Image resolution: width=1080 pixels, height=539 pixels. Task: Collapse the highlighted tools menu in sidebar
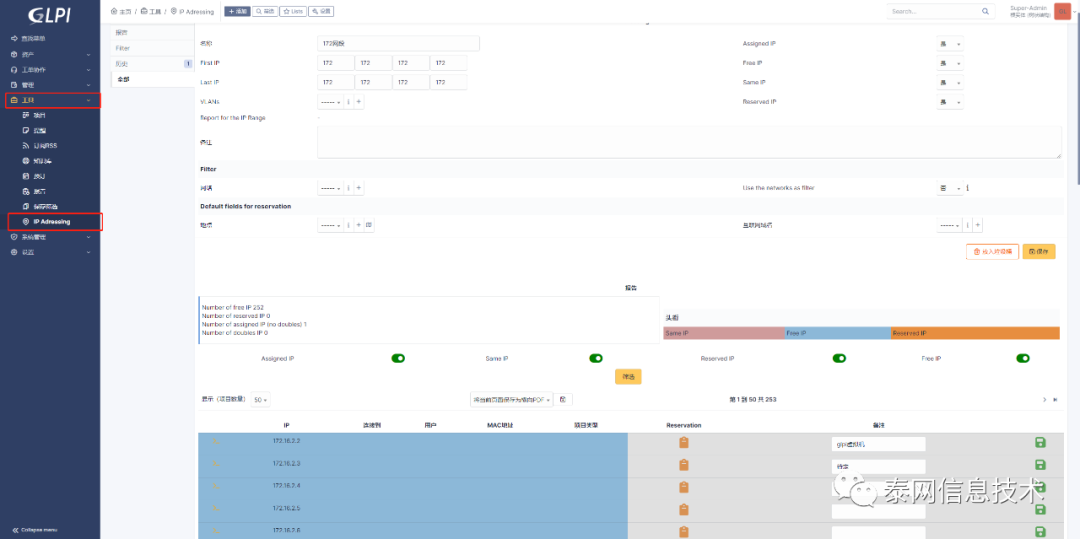53,101
